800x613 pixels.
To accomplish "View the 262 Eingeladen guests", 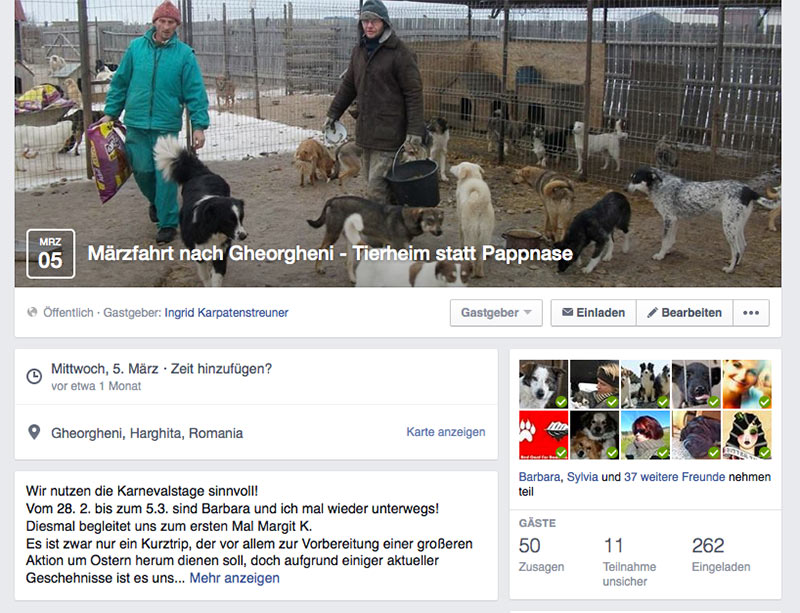I will (721, 553).
